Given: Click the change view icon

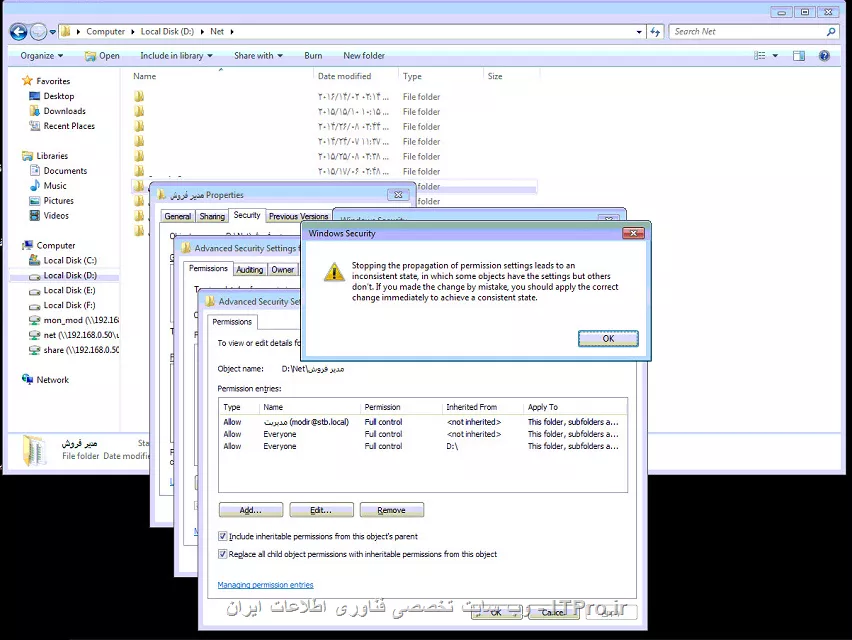Looking at the screenshot, I should click(760, 55).
